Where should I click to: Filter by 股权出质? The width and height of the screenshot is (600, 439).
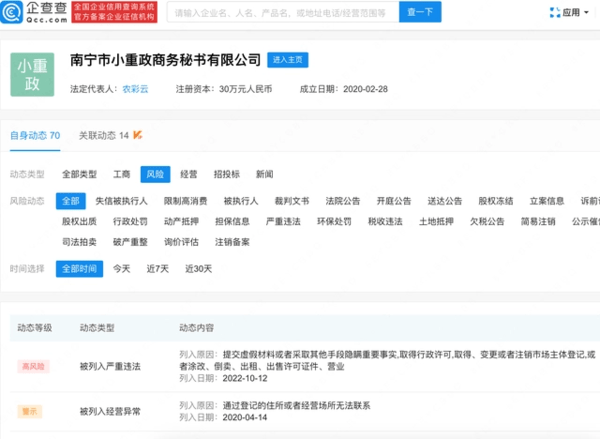point(79,222)
